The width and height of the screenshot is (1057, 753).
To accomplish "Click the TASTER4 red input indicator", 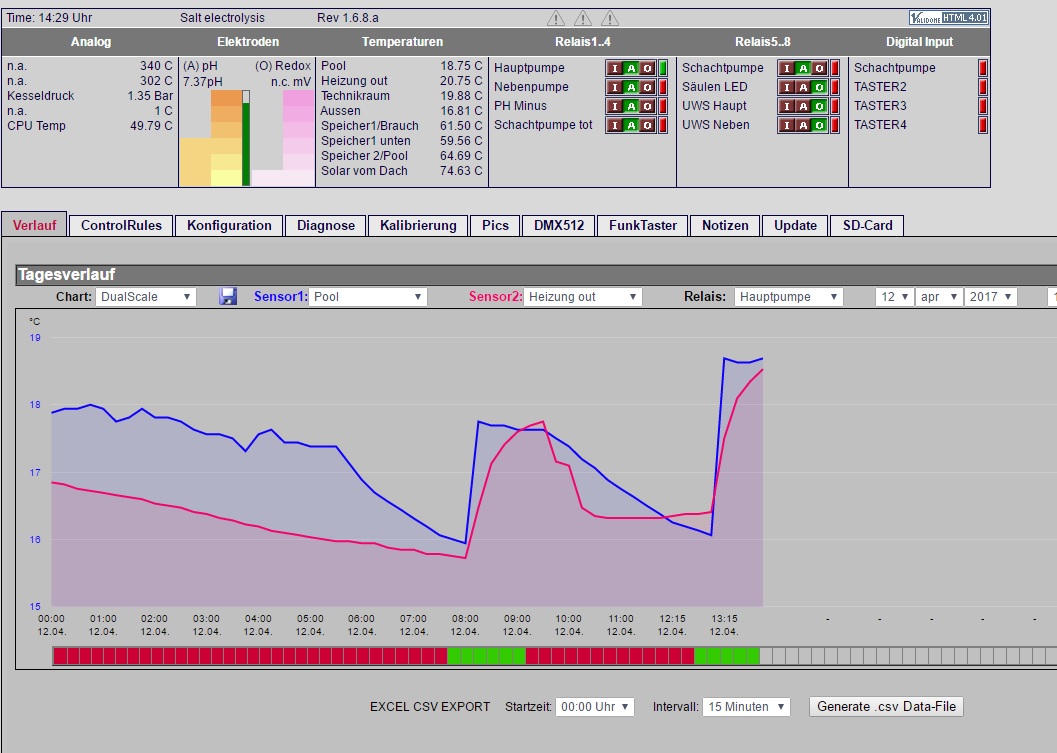I will pos(983,125).
